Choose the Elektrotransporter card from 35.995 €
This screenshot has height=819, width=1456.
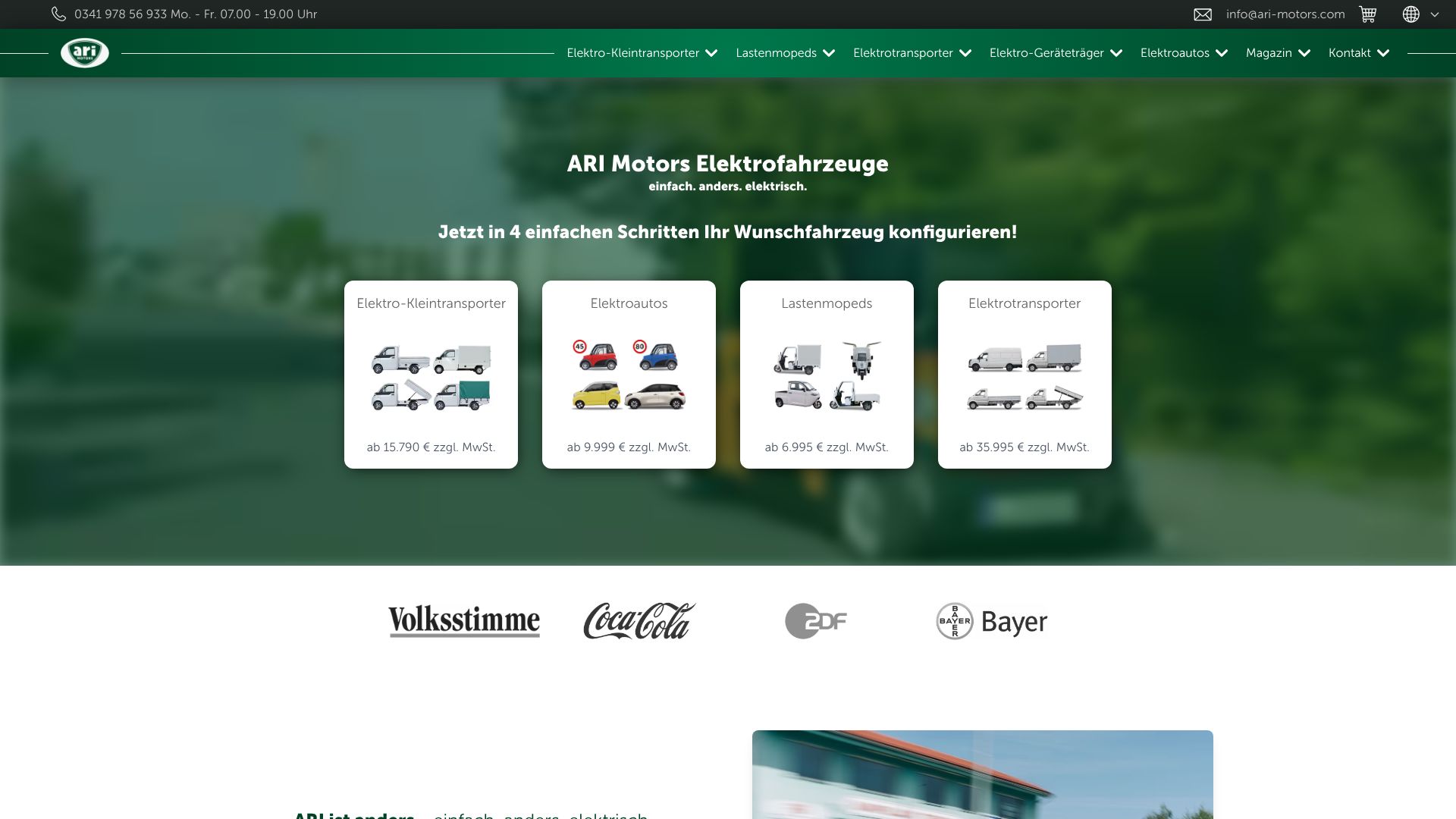coord(1025,375)
